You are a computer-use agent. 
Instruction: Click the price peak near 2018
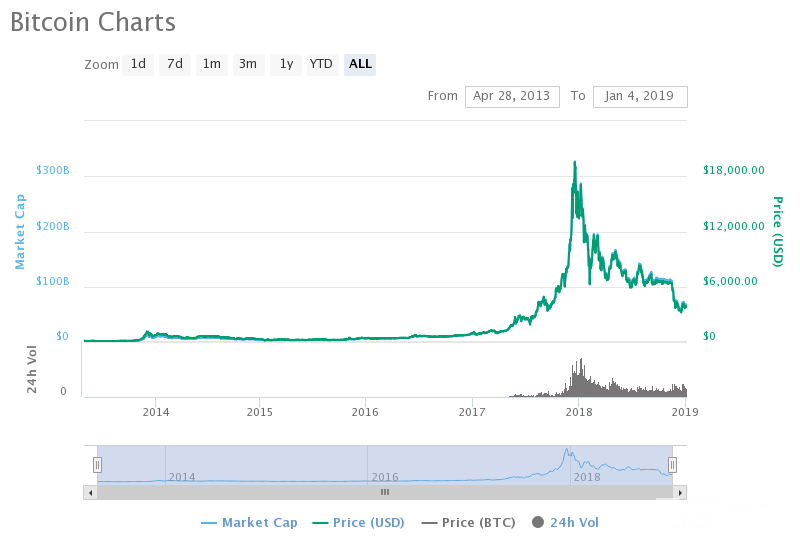(574, 162)
